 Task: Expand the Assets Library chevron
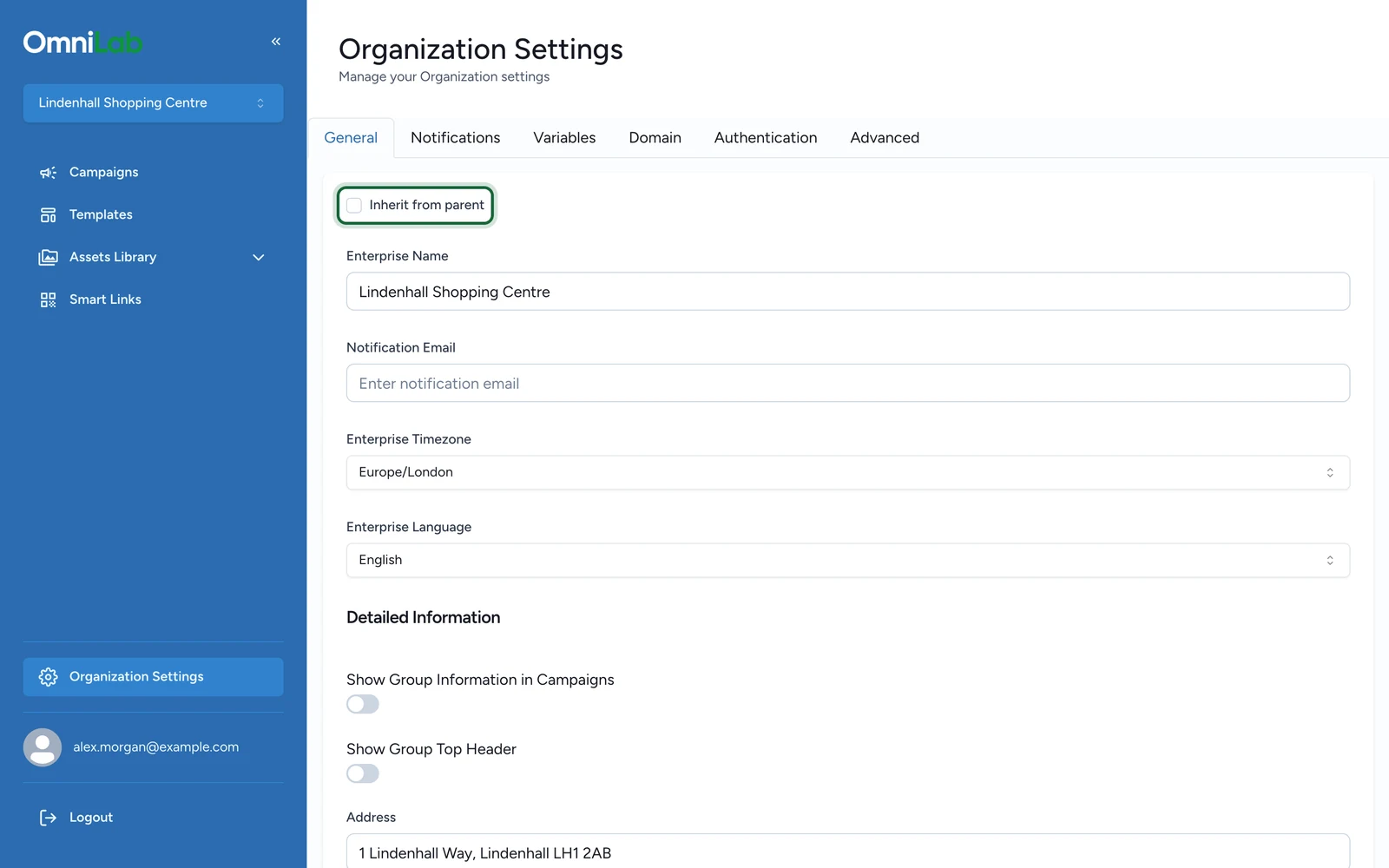(258, 258)
